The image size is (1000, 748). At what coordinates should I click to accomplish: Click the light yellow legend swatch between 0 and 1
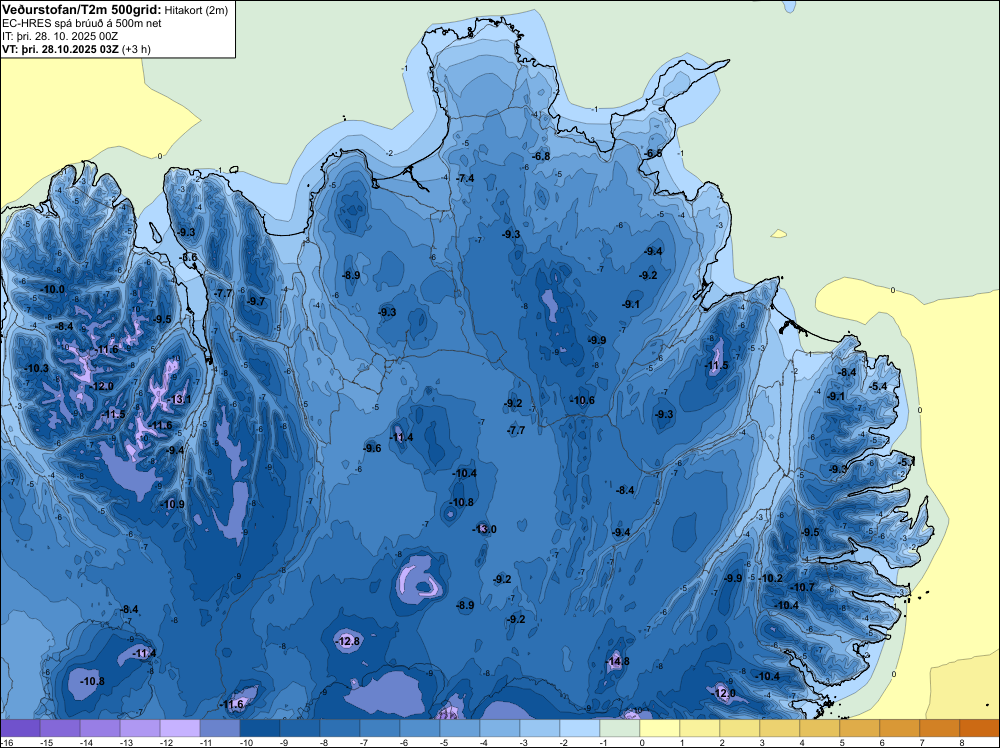[x=659, y=728]
